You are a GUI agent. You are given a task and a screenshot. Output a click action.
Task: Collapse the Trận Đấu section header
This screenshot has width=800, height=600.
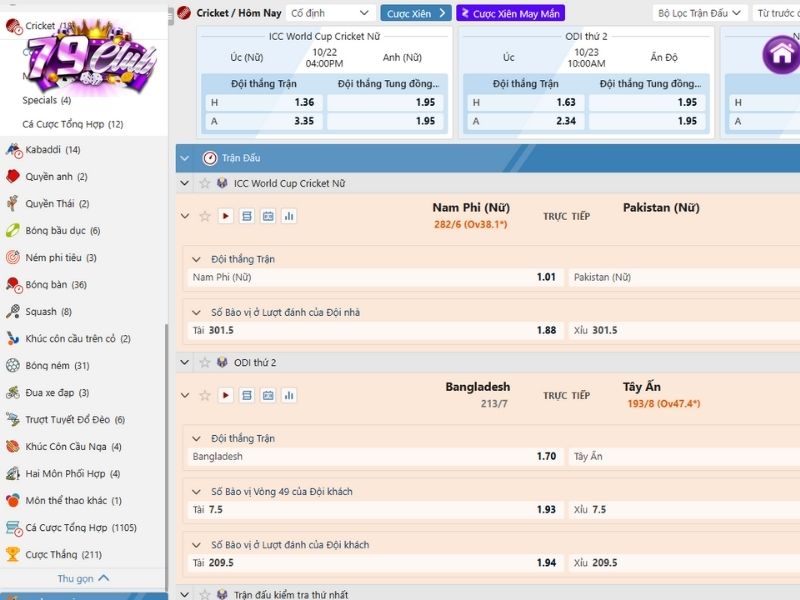pyautogui.click(x=185, y=158)
